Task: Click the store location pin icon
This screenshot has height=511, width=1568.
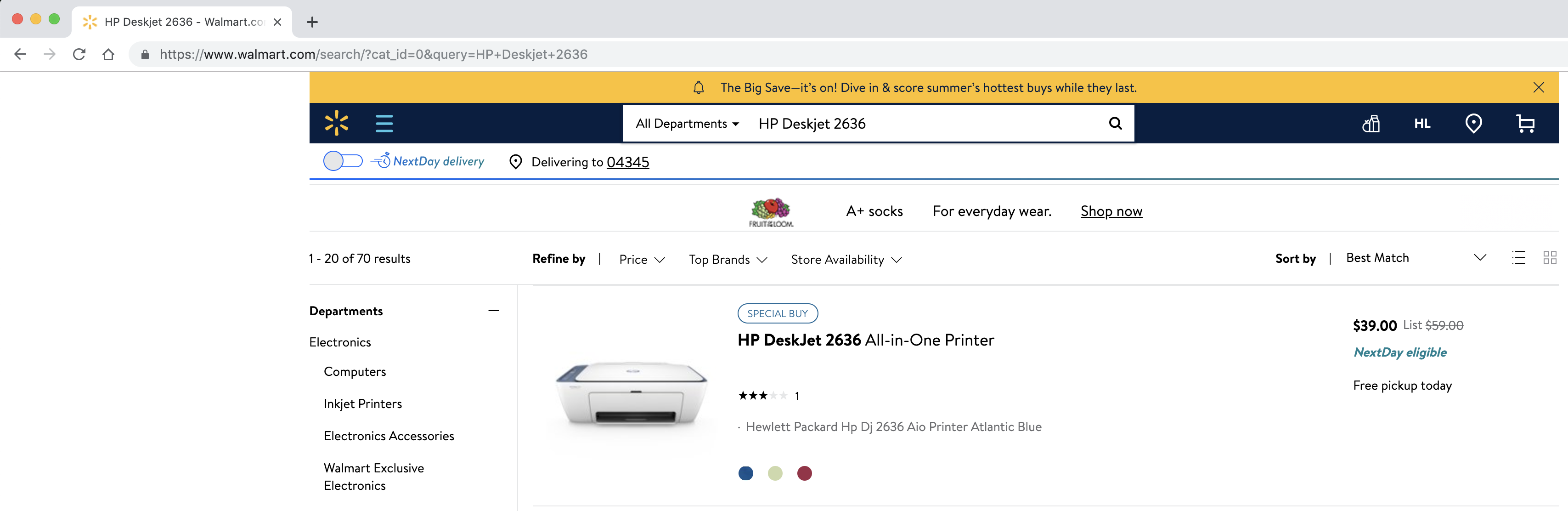Action: [1473, 124]
